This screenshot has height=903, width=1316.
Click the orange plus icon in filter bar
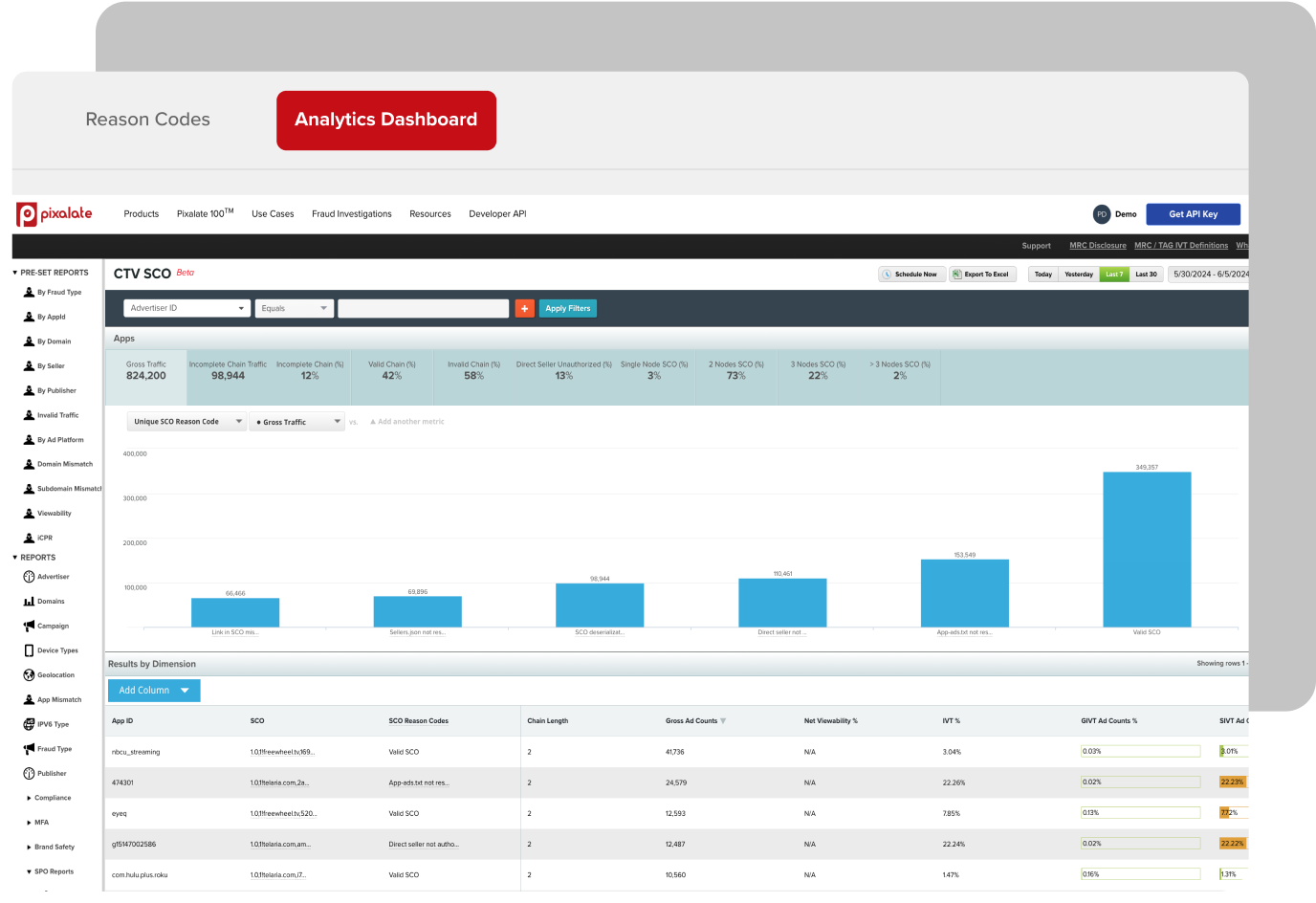(524, 308)
